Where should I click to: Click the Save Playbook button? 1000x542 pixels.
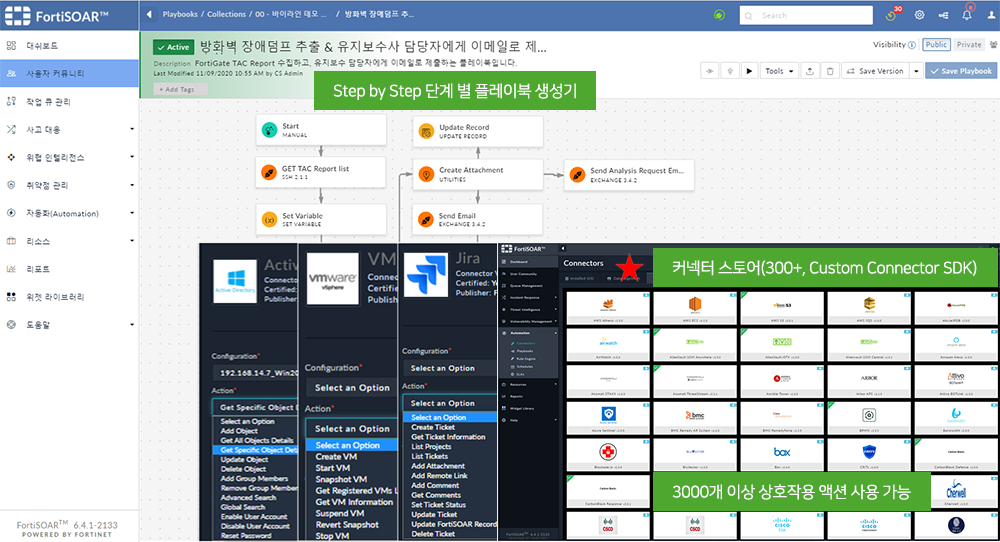coord(960,71)
